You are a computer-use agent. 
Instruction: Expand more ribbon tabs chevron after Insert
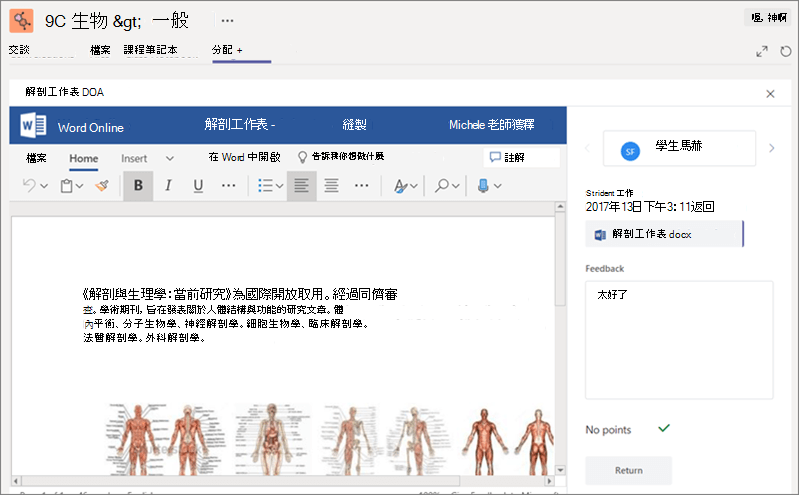click(x=170, y=159)
